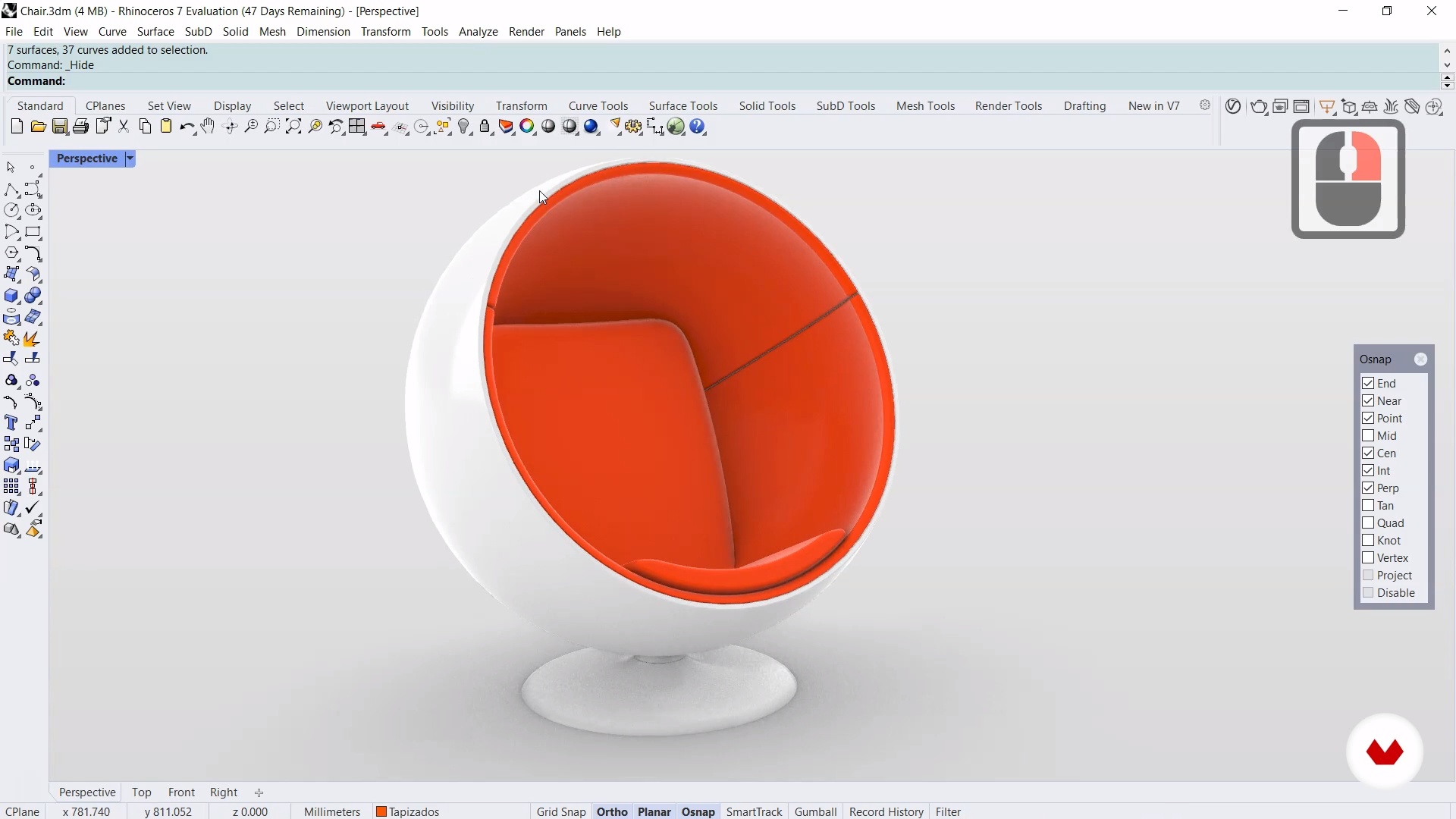Click the padlock Lock Objects icon
1456x819 pixels.
485,127
